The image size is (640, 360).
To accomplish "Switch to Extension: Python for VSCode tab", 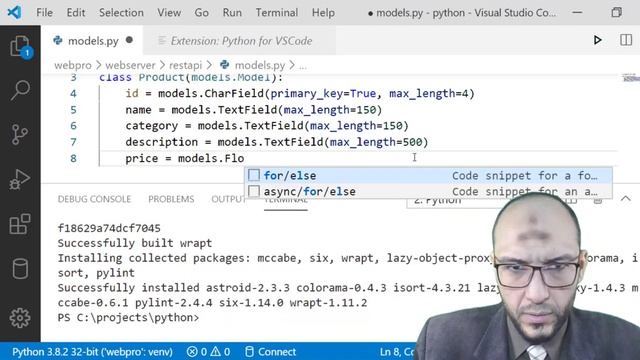I will (241, 40).
